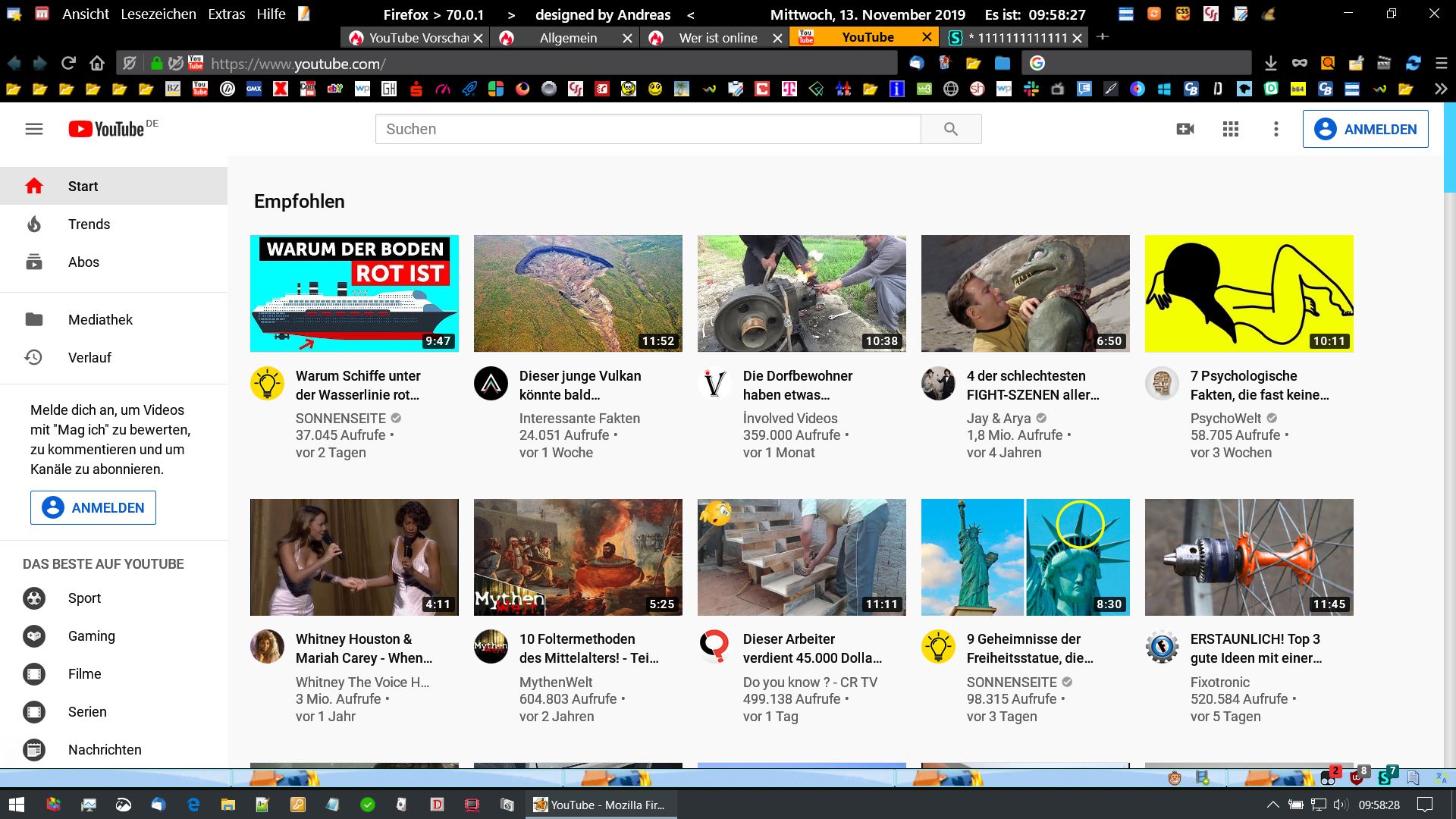Open settings three-dot menu
Viewport: 1456px width, 819px height.
[1276, 129]
